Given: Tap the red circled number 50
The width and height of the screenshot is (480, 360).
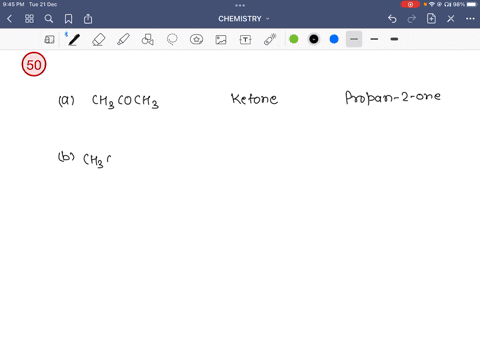Looking at the screenshot, I should coord(34,64).
